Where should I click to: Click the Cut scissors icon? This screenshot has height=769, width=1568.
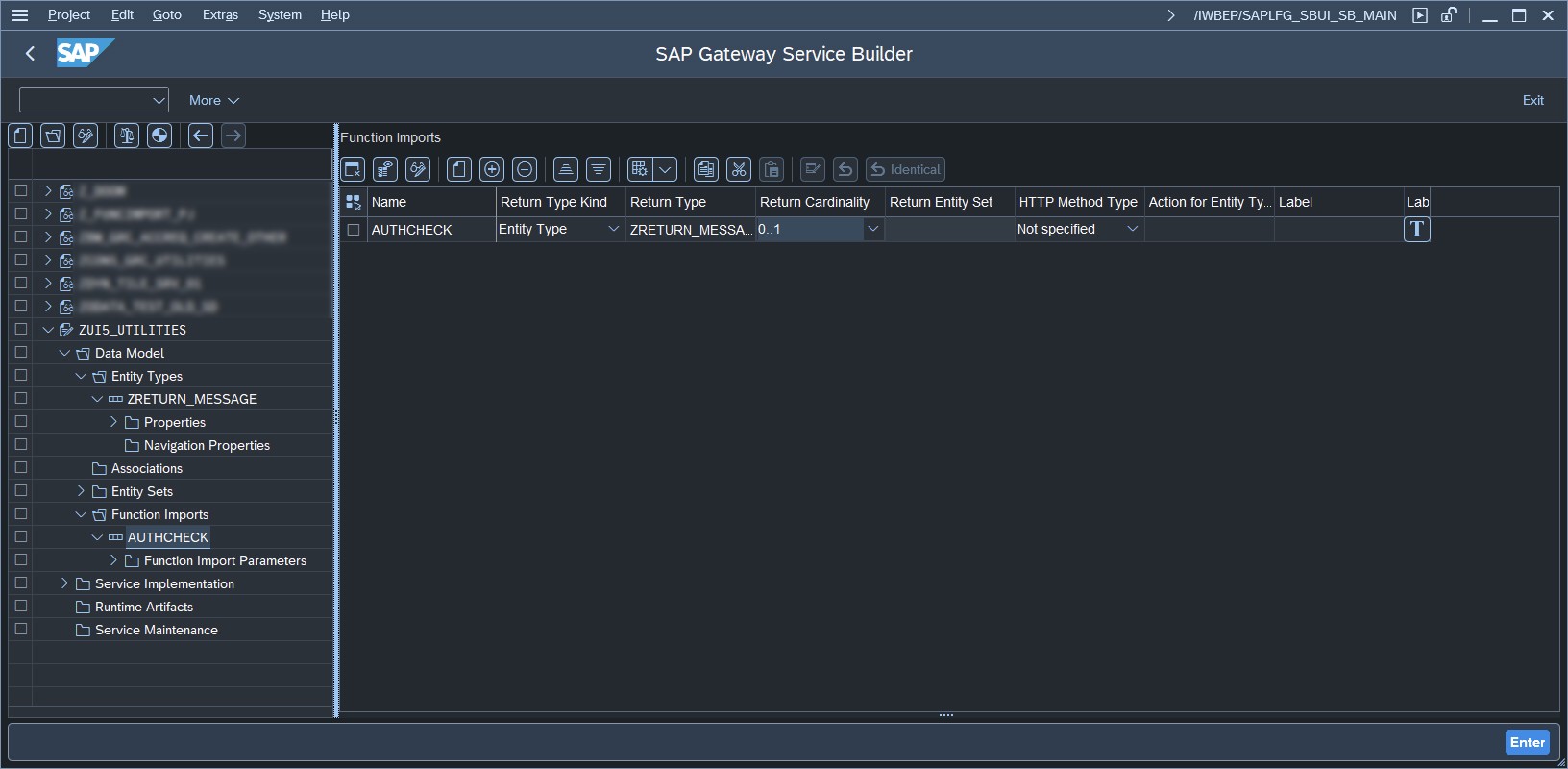739,170
